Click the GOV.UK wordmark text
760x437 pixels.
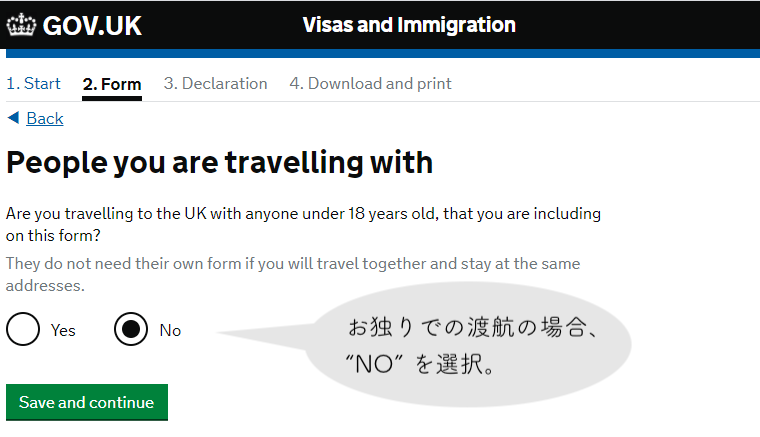pyautogui.click(x=92, y=26)
